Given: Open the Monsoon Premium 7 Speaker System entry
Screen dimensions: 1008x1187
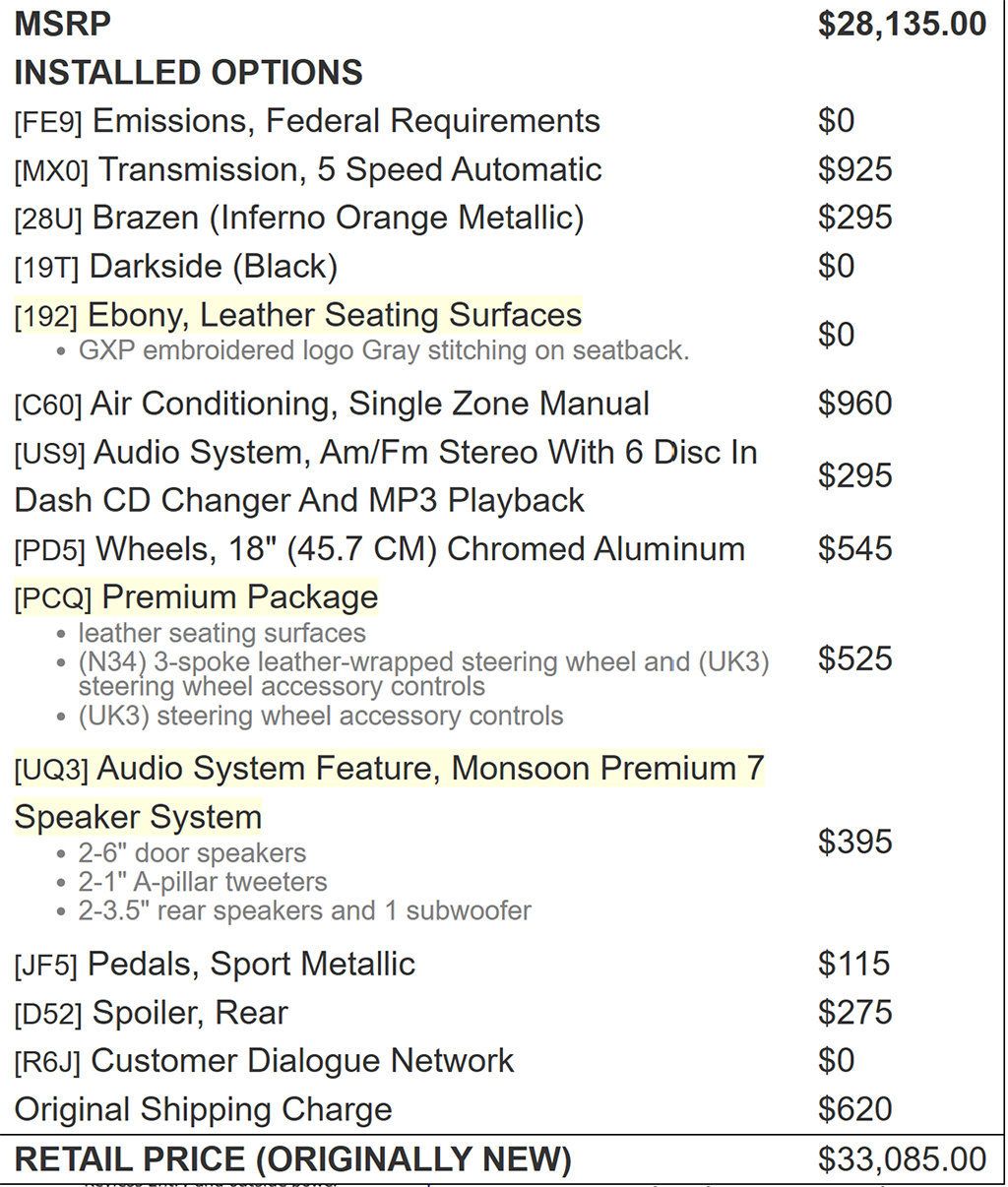Looking at the screenshot, I should (x=389, y=792).
